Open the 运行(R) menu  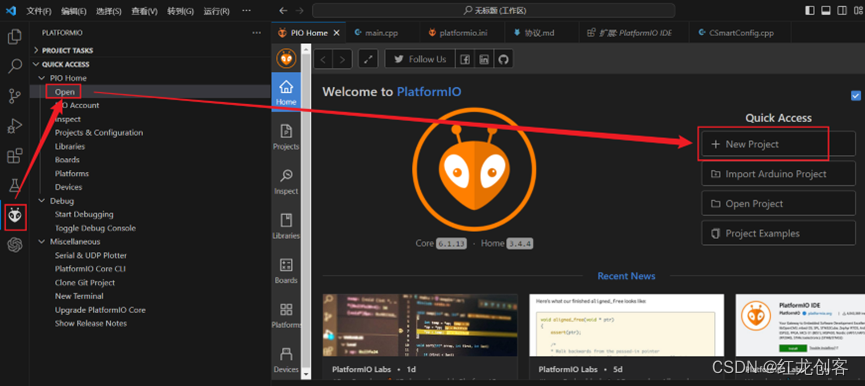click(x=216, y=11)
